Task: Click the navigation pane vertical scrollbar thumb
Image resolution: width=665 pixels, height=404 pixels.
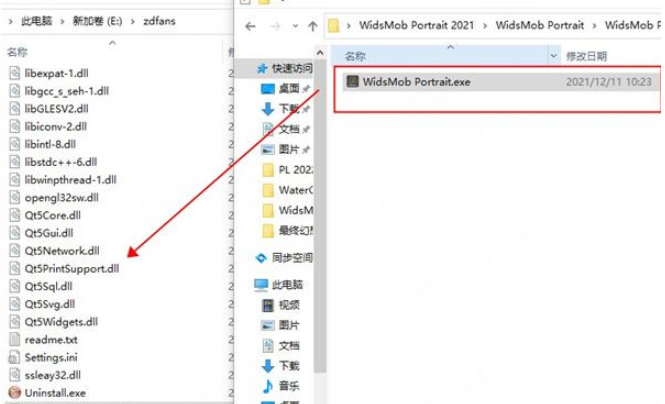Action: [x=320, y=216]
